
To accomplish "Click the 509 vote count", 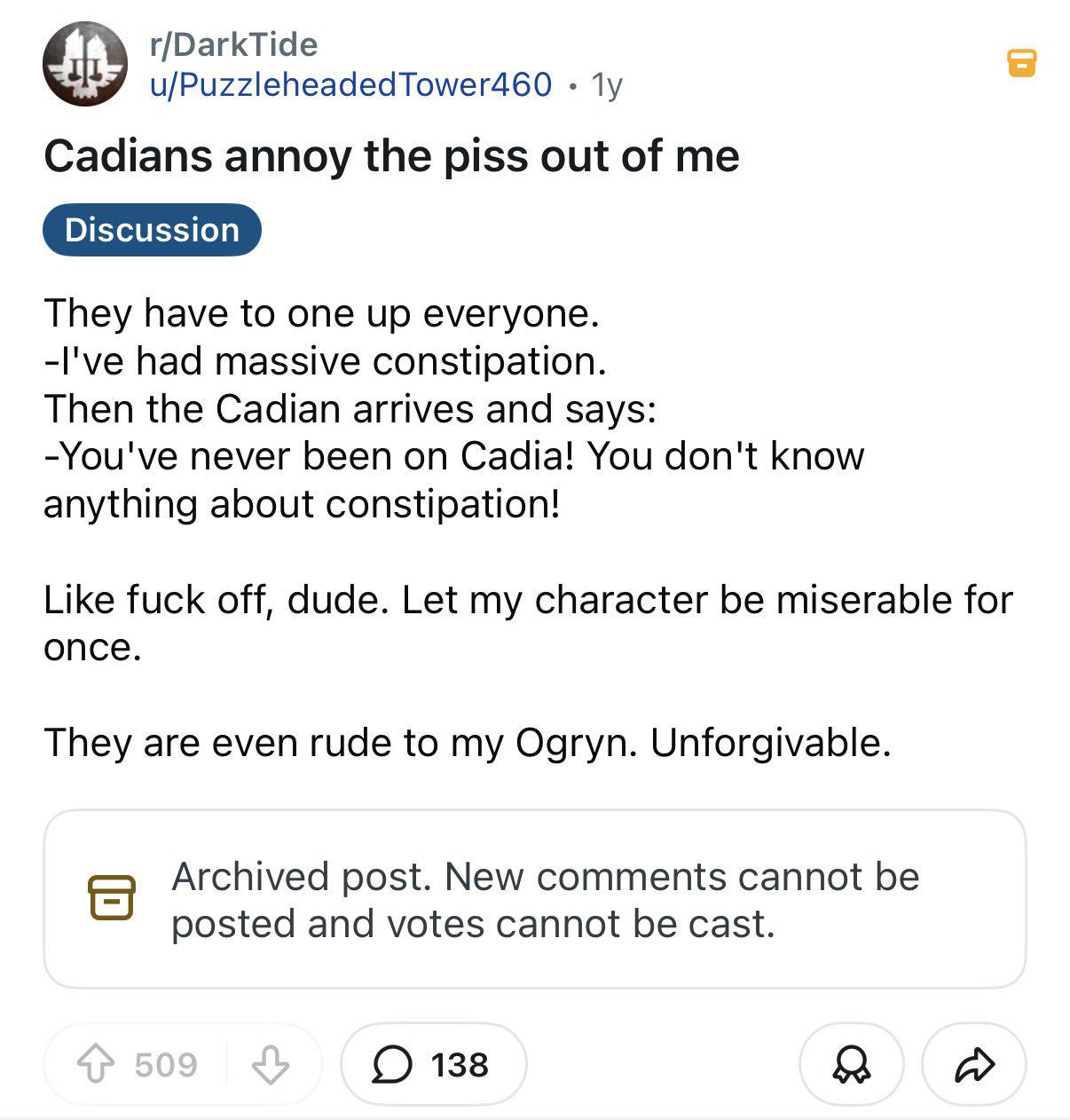I will click(x=166, y=1064).
